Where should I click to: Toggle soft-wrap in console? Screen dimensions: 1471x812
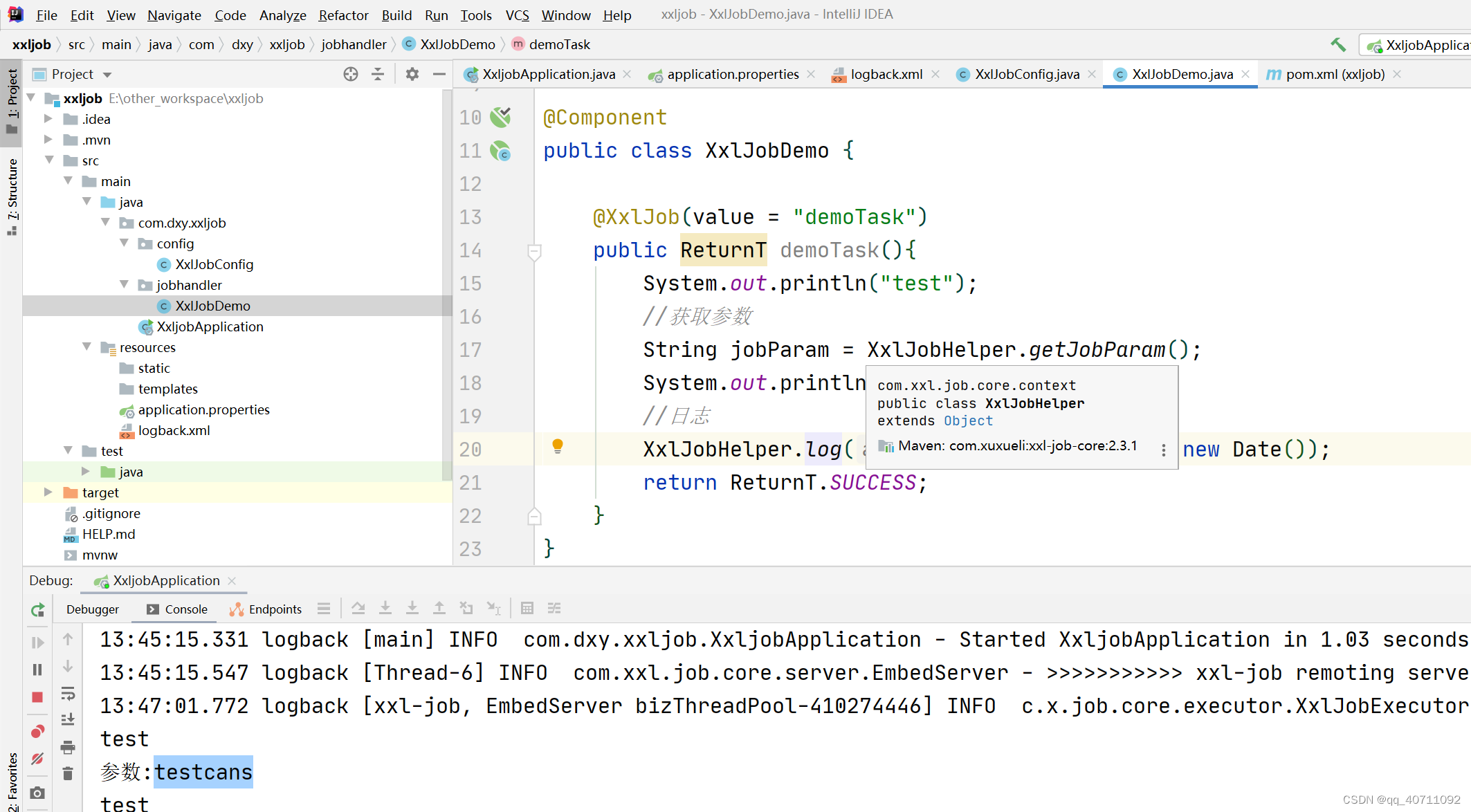tap(68, 694)
